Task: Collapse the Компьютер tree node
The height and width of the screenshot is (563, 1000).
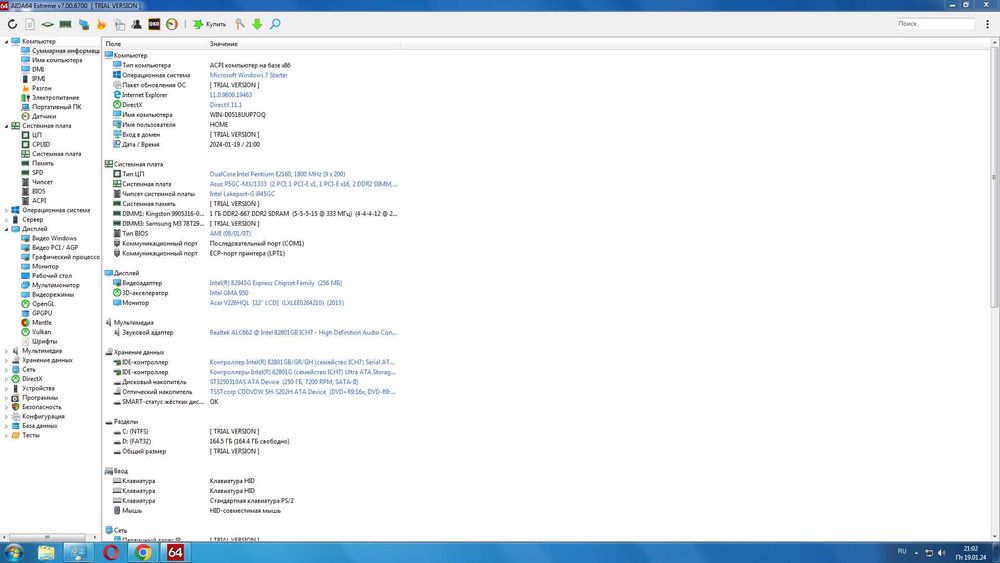Action: coord(6,41)
